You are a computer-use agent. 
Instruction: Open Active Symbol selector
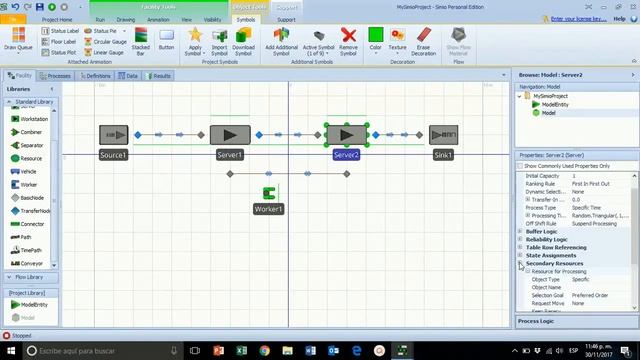click(x=318, y=41)
